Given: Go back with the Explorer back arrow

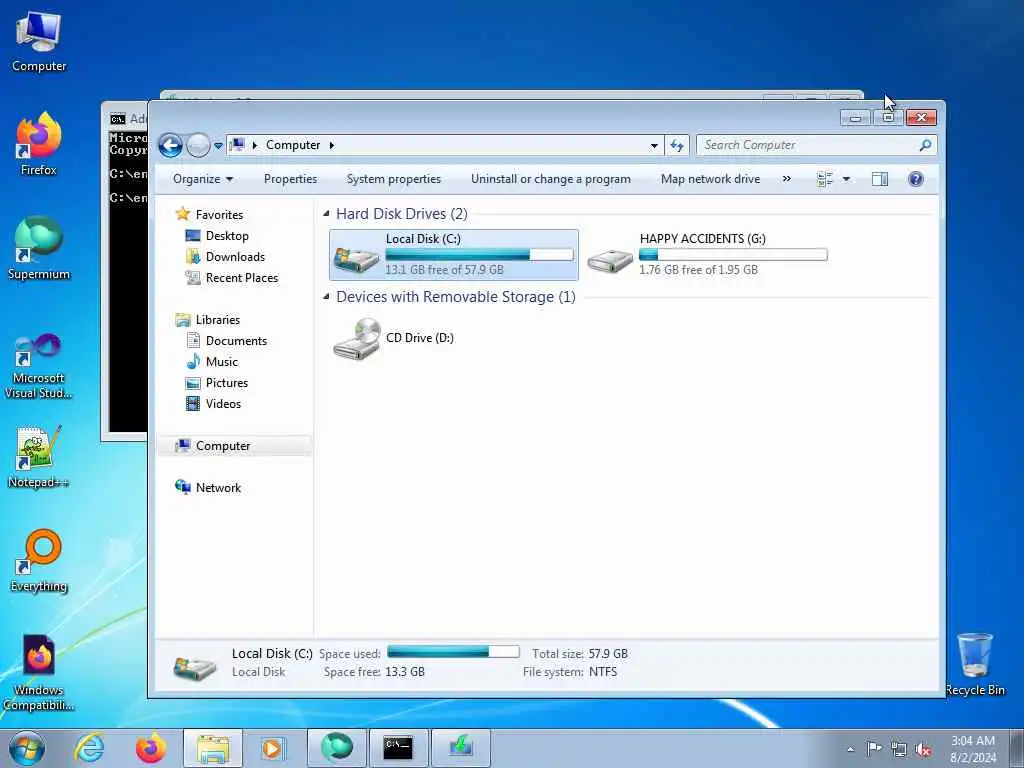Looking at the screenshot, I should click(170, 145).
